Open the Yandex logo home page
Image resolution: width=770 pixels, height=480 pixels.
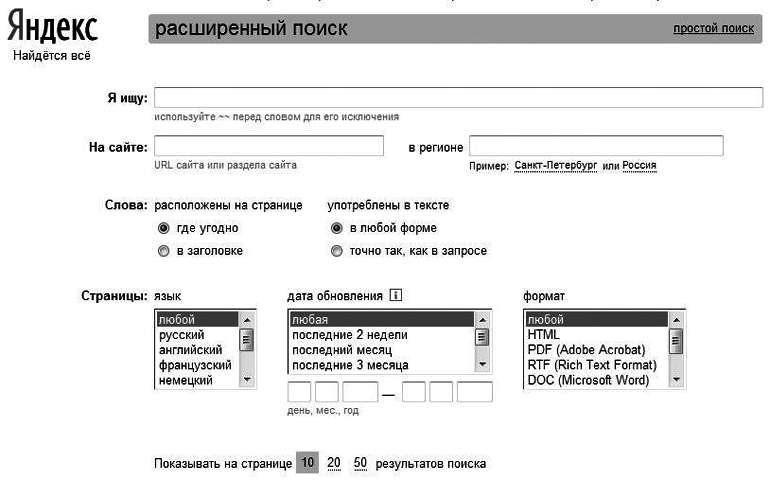pyautogui.click(x=52, y=26)
